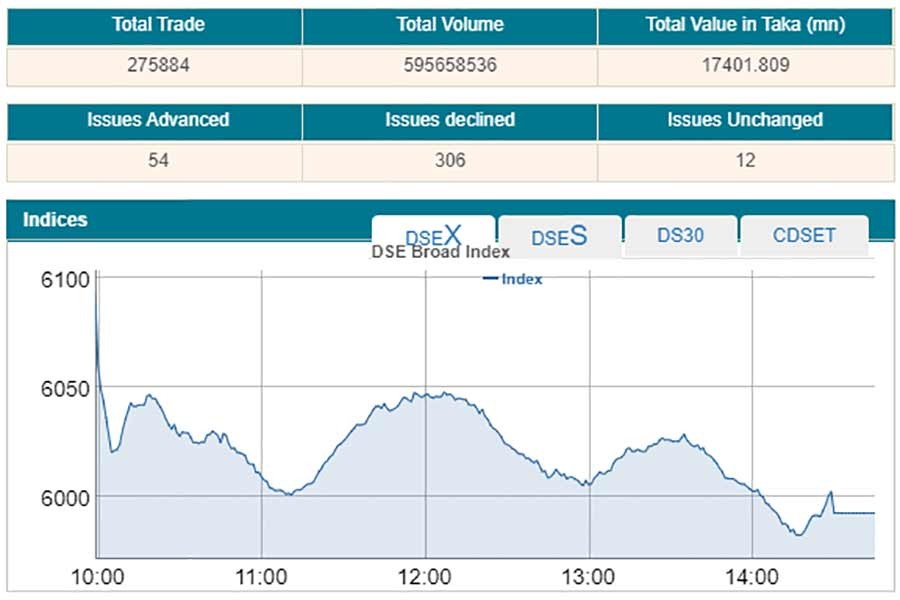900x600 pixels.
Task: Click the 12:00 time axis label
Action: [x=425, y=577]
